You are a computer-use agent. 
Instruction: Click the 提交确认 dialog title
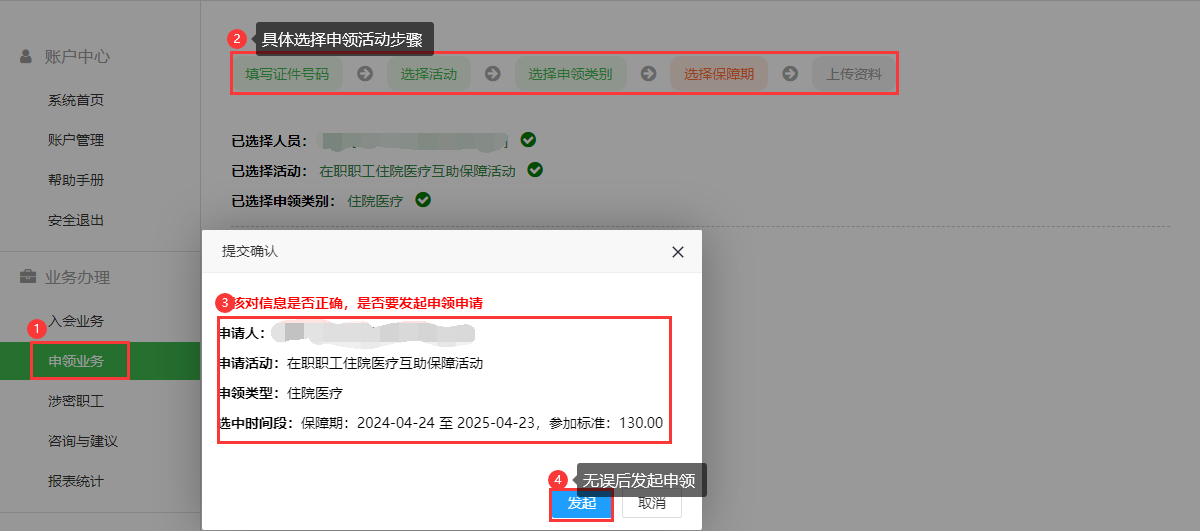tap(250, 252)
